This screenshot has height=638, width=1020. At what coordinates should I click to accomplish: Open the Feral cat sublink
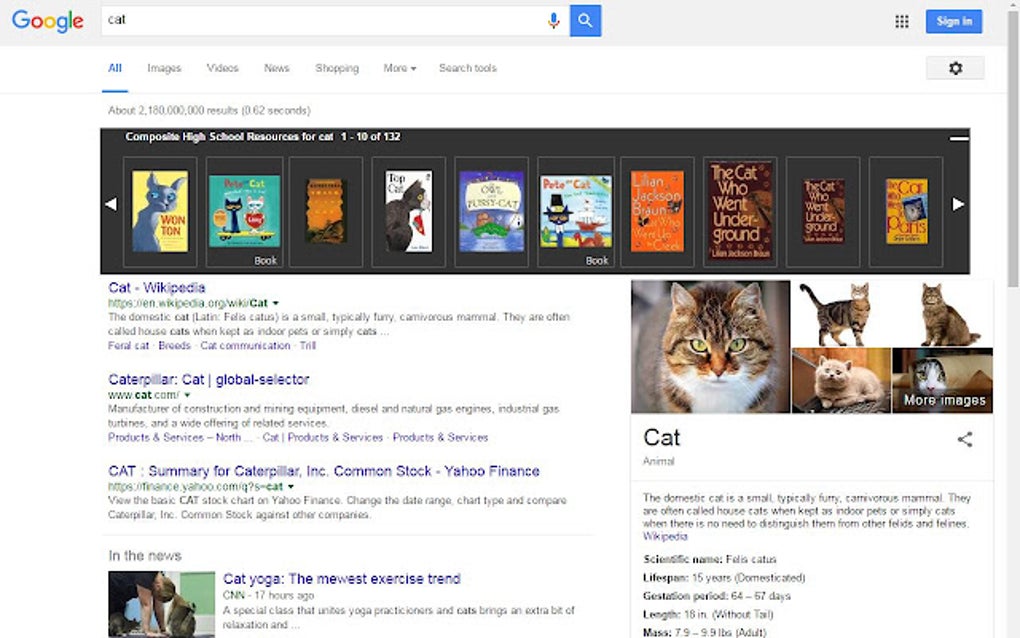128,345
